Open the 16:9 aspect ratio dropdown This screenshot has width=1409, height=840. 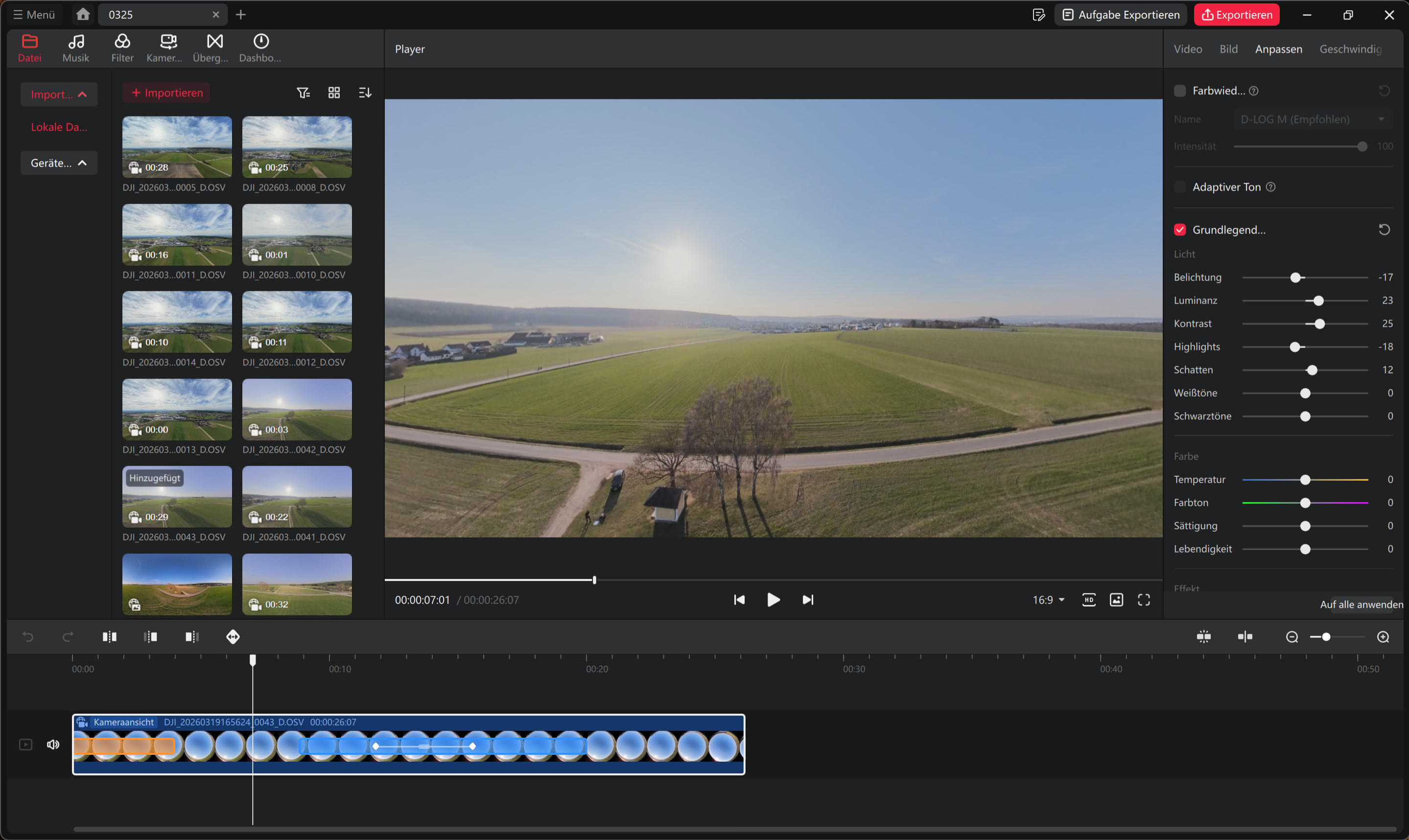(1048, 600)
